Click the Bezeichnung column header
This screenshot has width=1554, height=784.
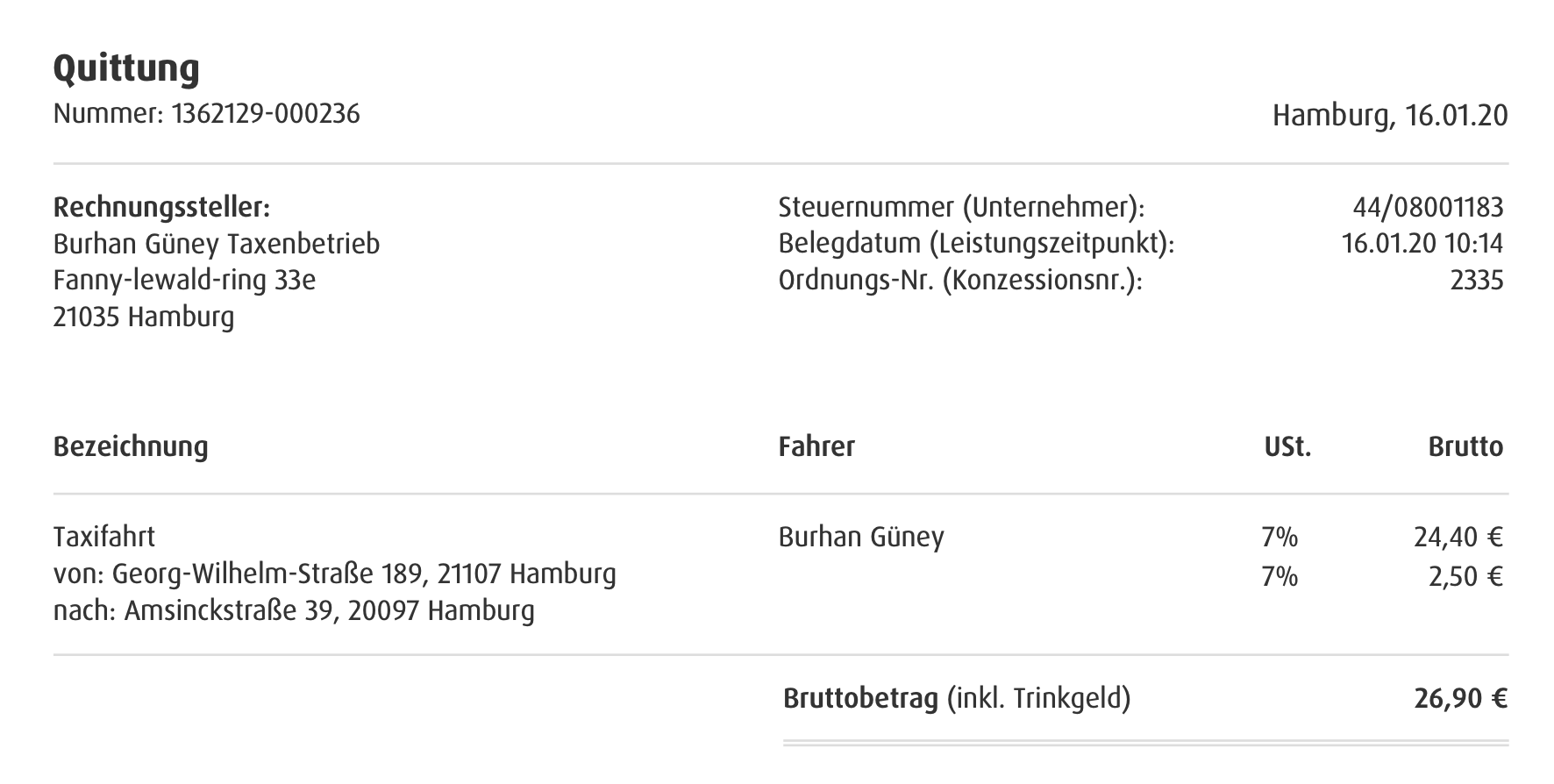tap(131, 447)
